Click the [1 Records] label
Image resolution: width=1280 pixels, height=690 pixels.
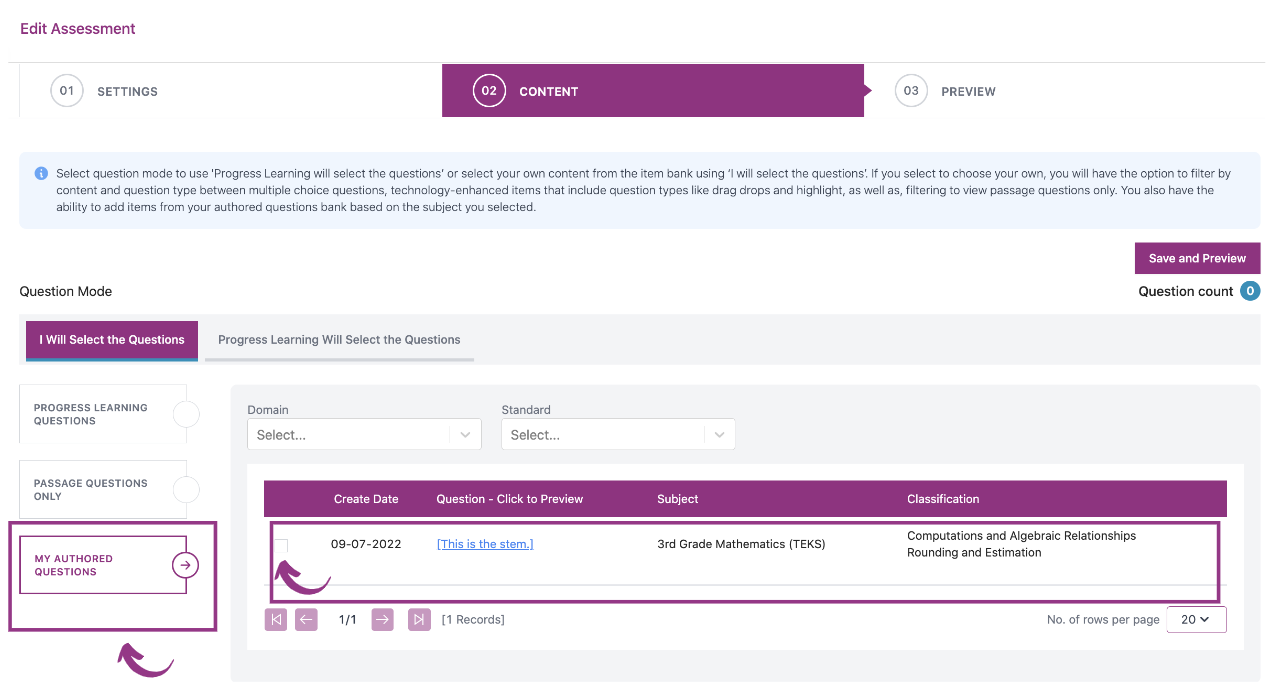(x=473, y=620)
